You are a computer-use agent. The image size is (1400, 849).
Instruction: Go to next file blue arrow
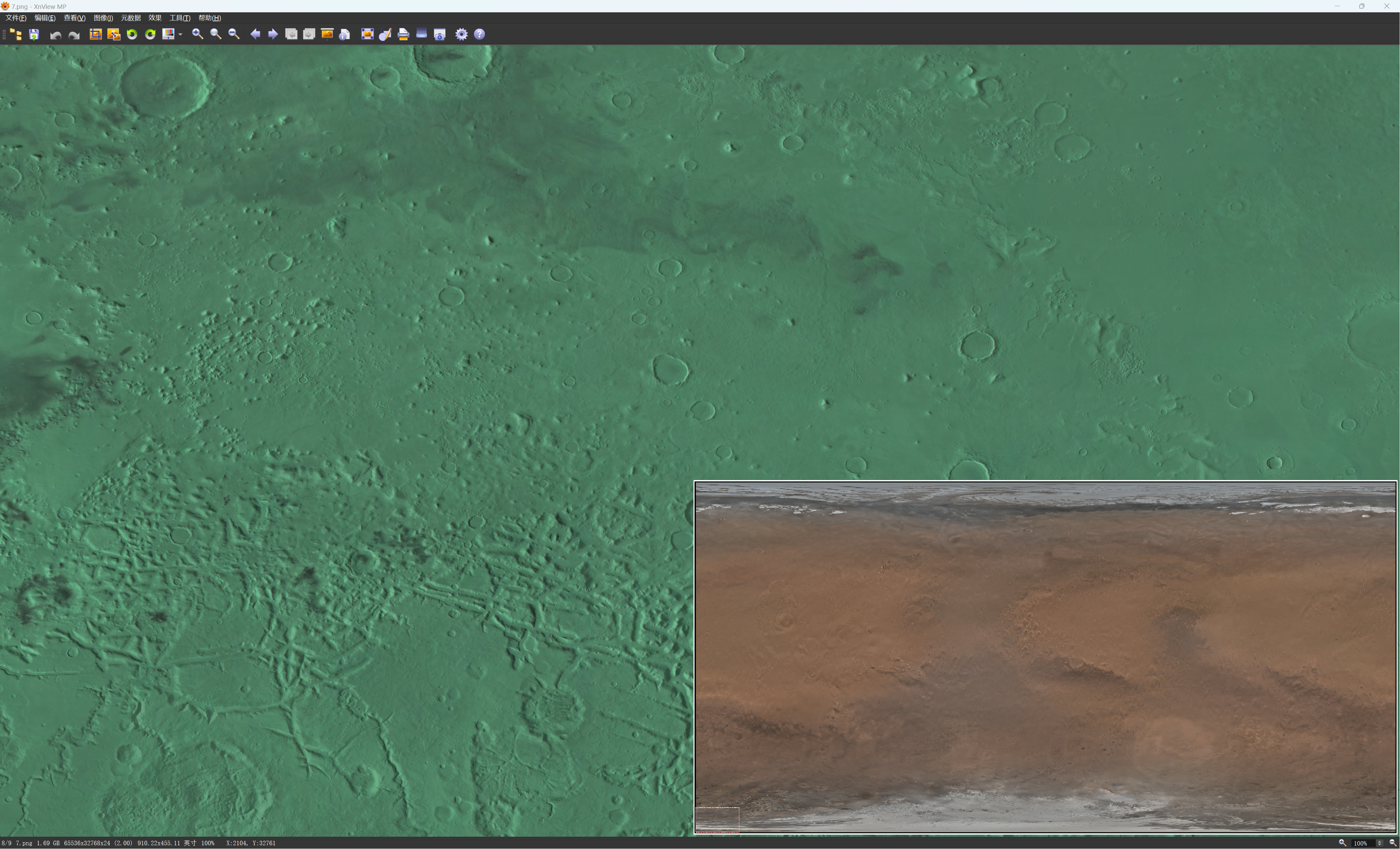click(273, 35)
